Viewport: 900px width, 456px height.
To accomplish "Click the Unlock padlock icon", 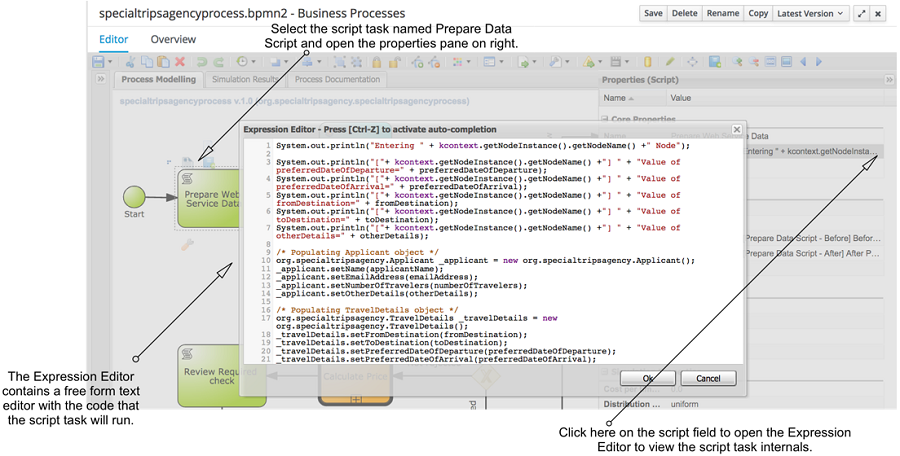I will 393,62.
